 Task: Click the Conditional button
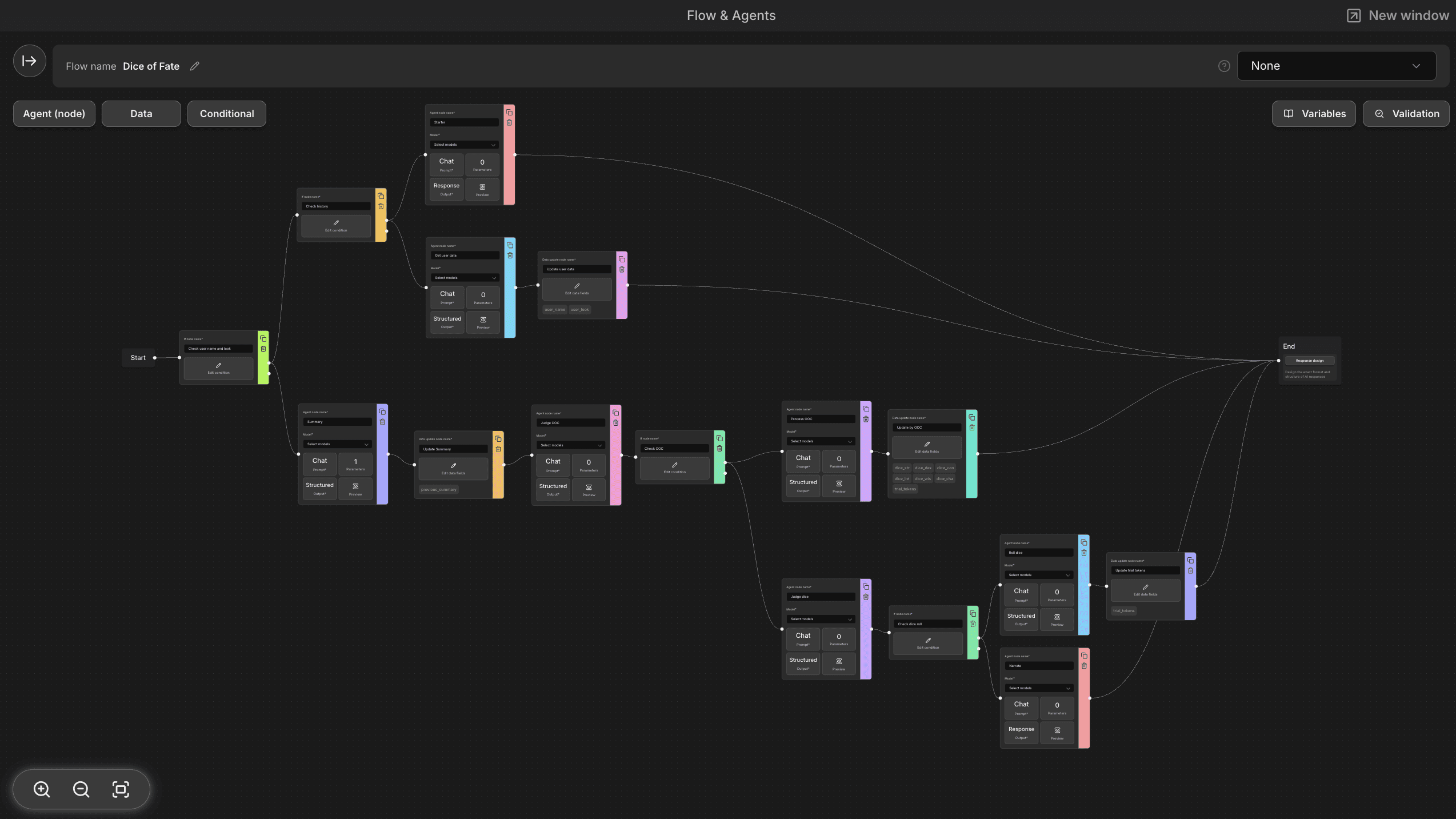(227, 114)
